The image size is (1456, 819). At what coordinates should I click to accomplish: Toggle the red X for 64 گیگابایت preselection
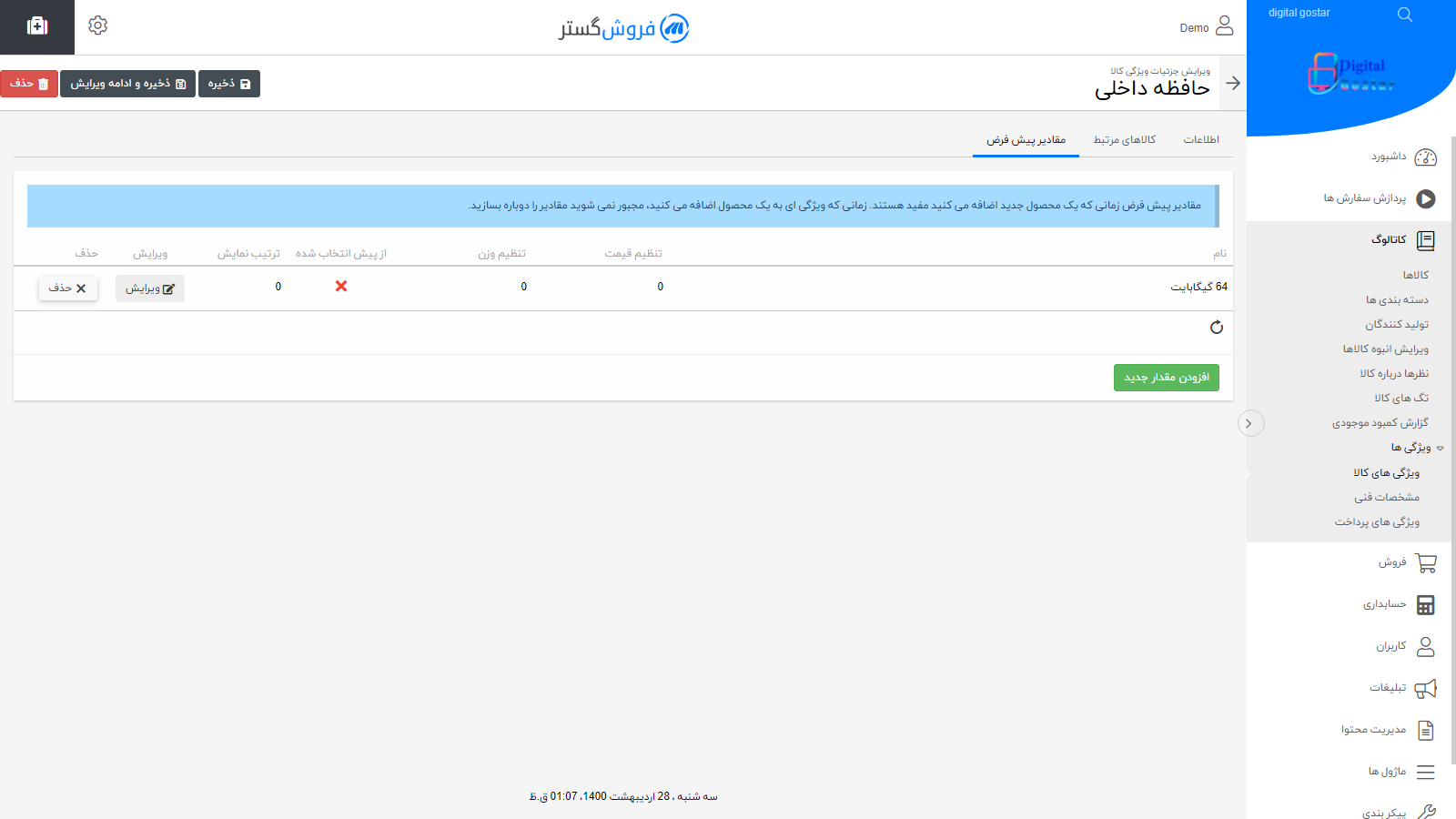[341, 286]
